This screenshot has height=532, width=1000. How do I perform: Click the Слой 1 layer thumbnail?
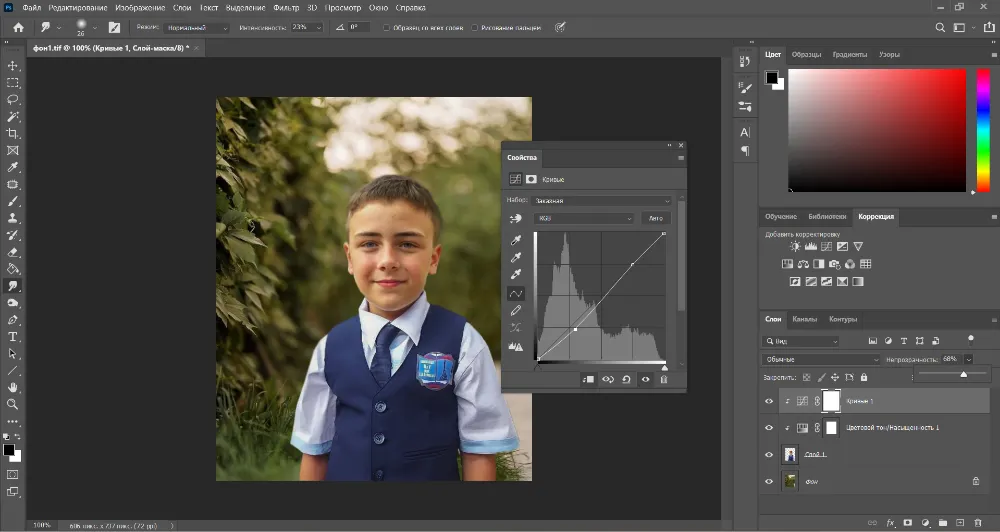pyautogui.click(x=790, y=454)
